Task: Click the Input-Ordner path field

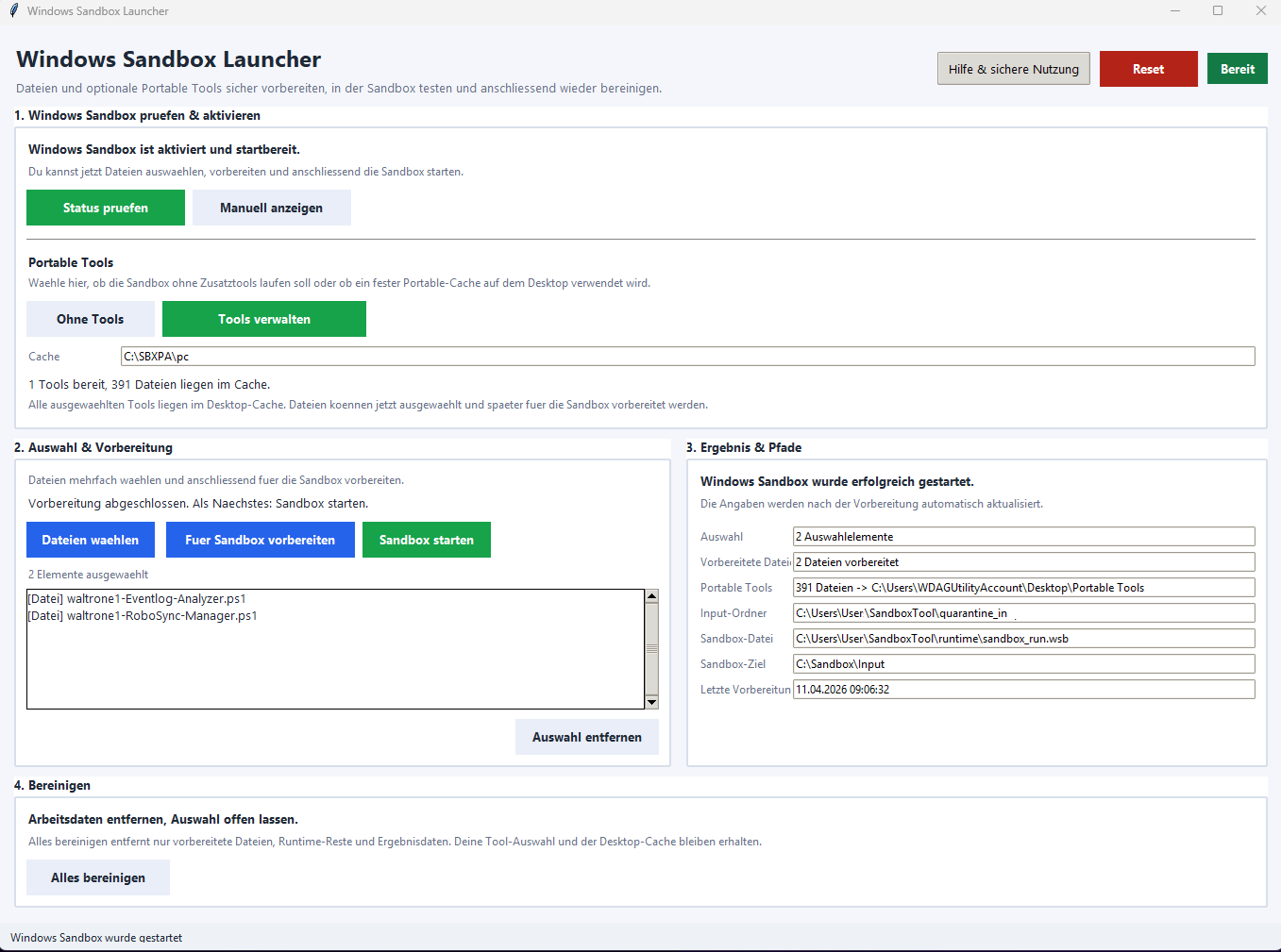Action: tap(1023, 613)
